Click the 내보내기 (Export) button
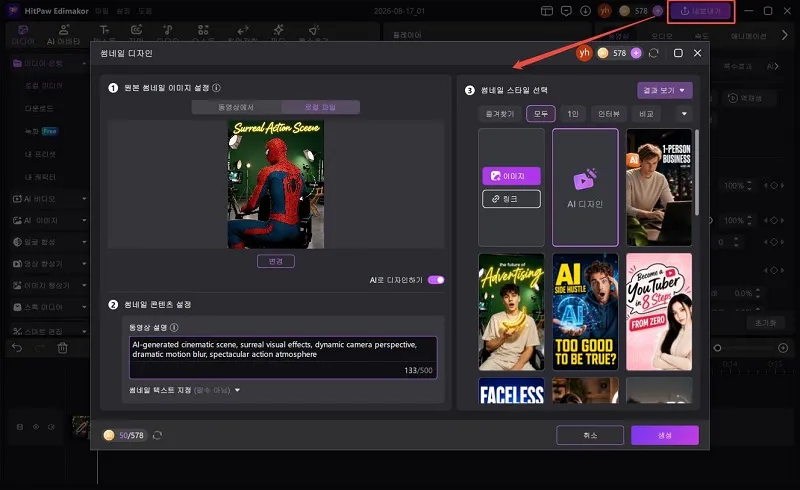 pyautogui.click(x=701, y=11)
